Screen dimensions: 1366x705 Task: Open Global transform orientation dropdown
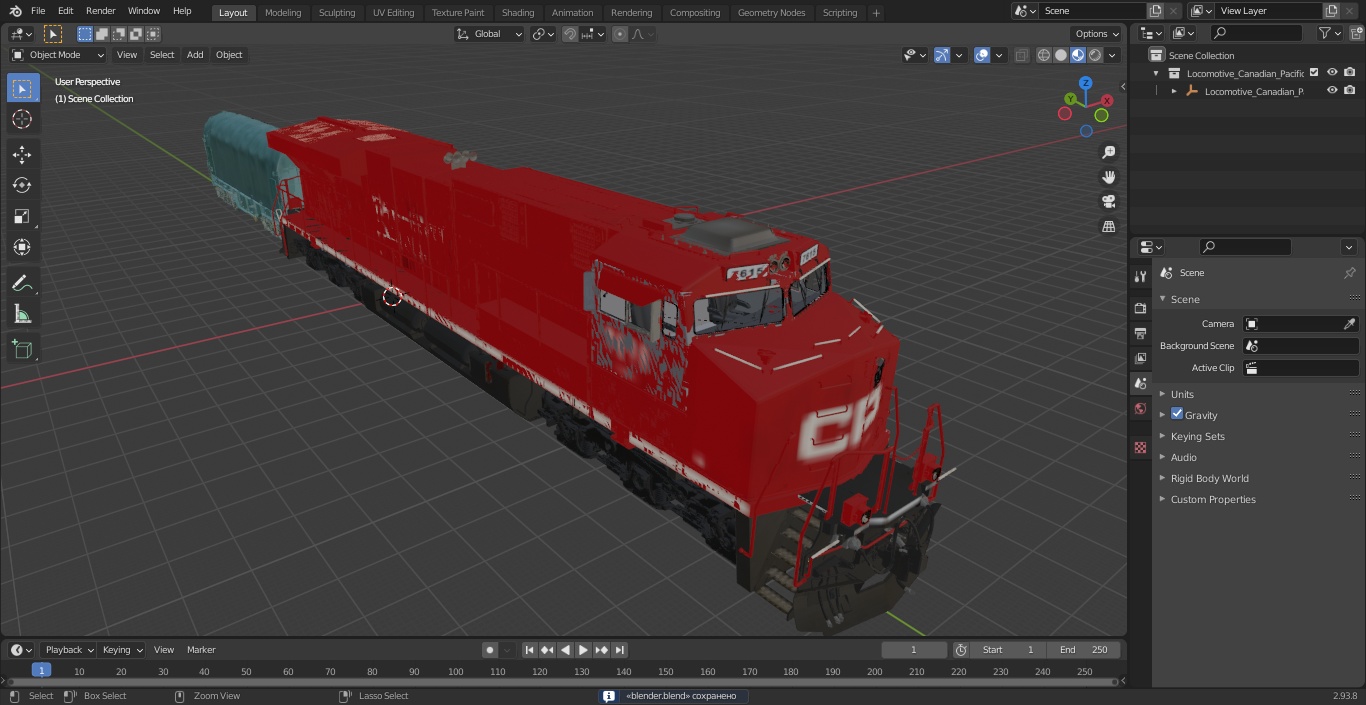click(x=490, y=34)
